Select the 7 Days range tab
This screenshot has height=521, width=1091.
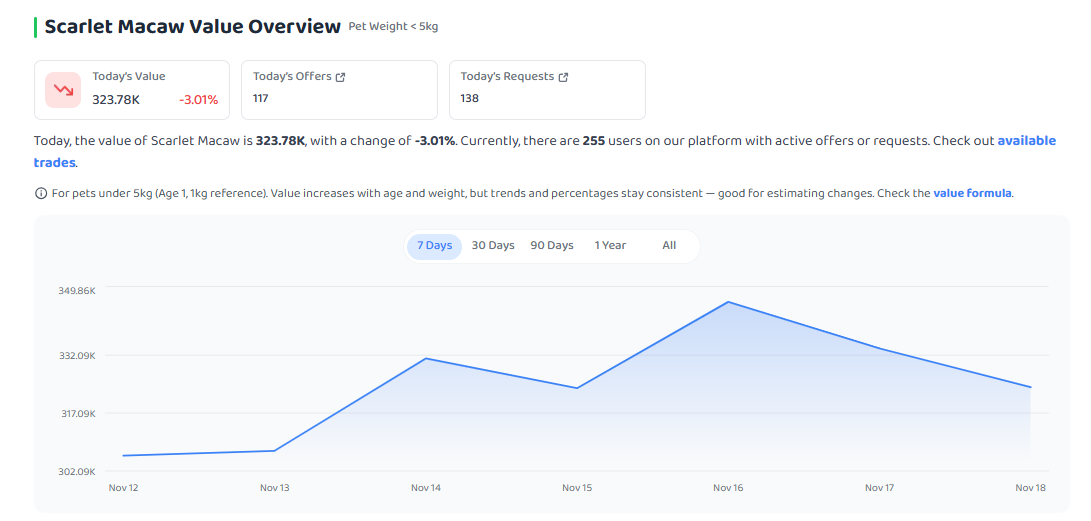(434, 246)
